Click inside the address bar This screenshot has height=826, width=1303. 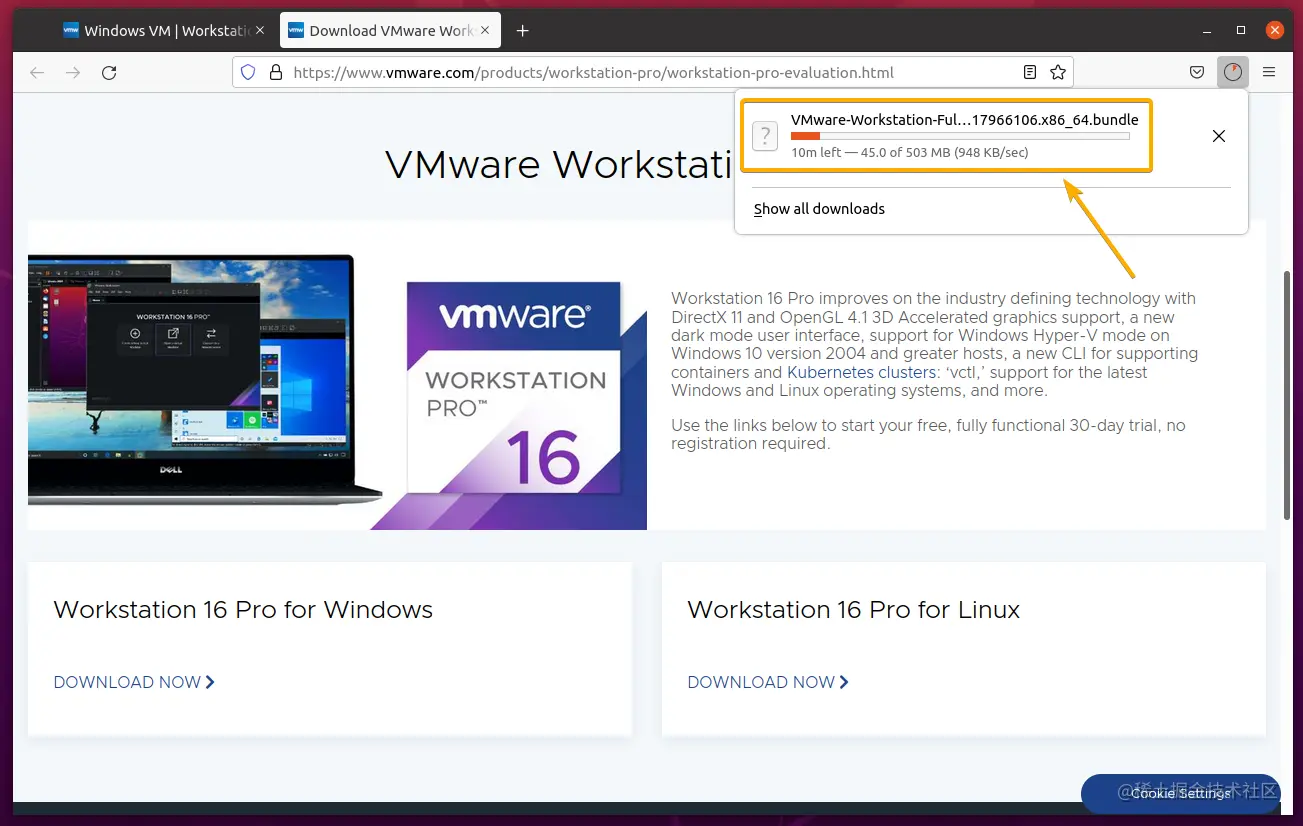click(x=600, y=72)
